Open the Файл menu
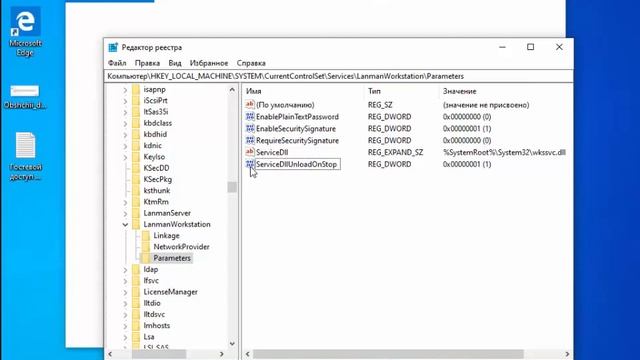The width and height of the screenshot is (640, 360). 117,63
